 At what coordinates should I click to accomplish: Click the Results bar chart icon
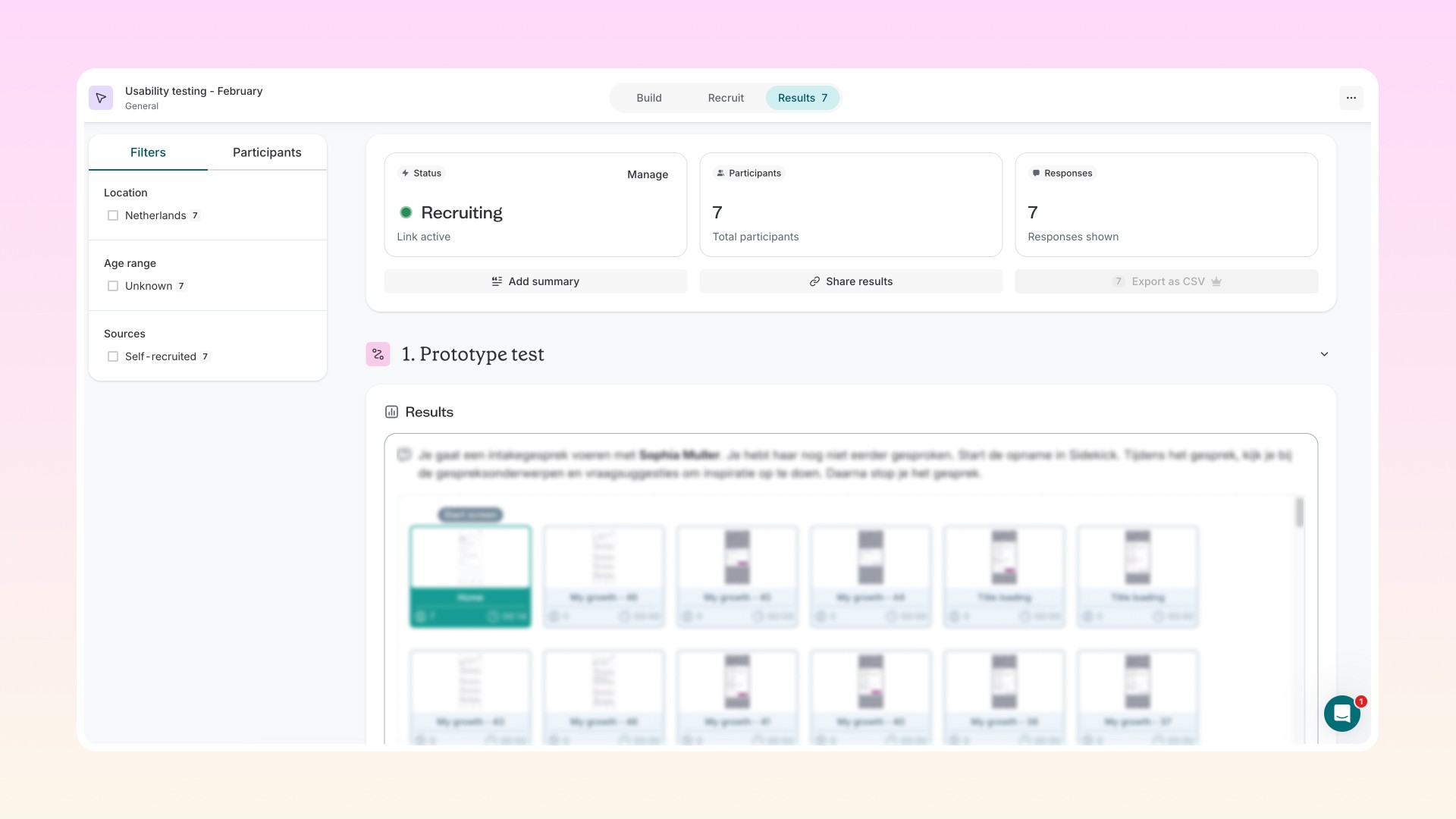pyautogui.click(x=391, y=412)
